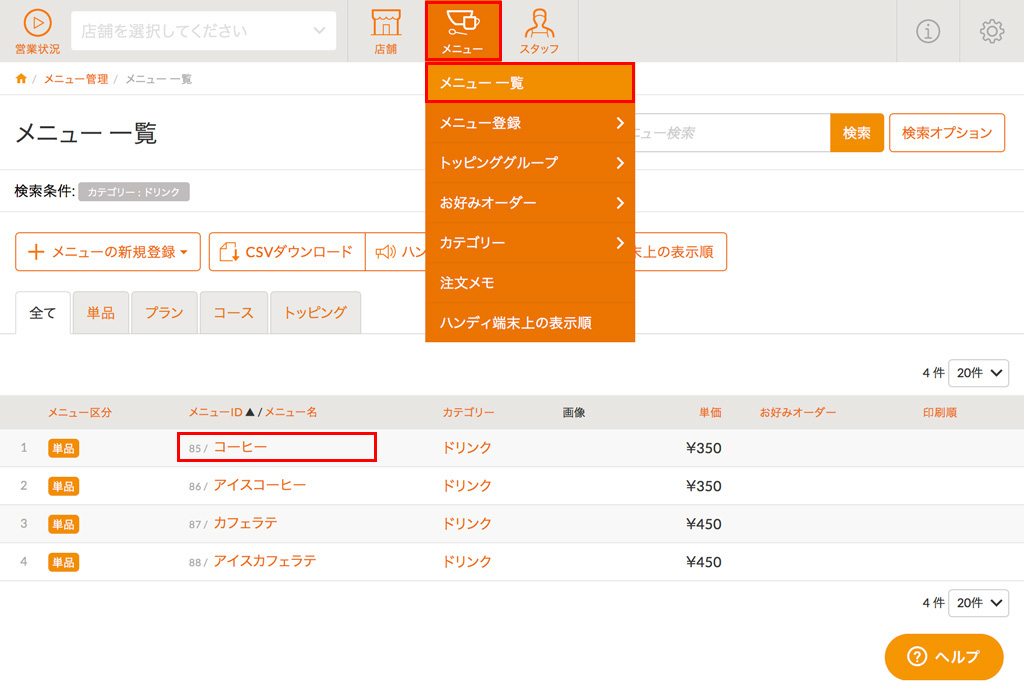Sort by 単価 column header
Screen dimensions: 1024x685
click(x=710, y=413)
